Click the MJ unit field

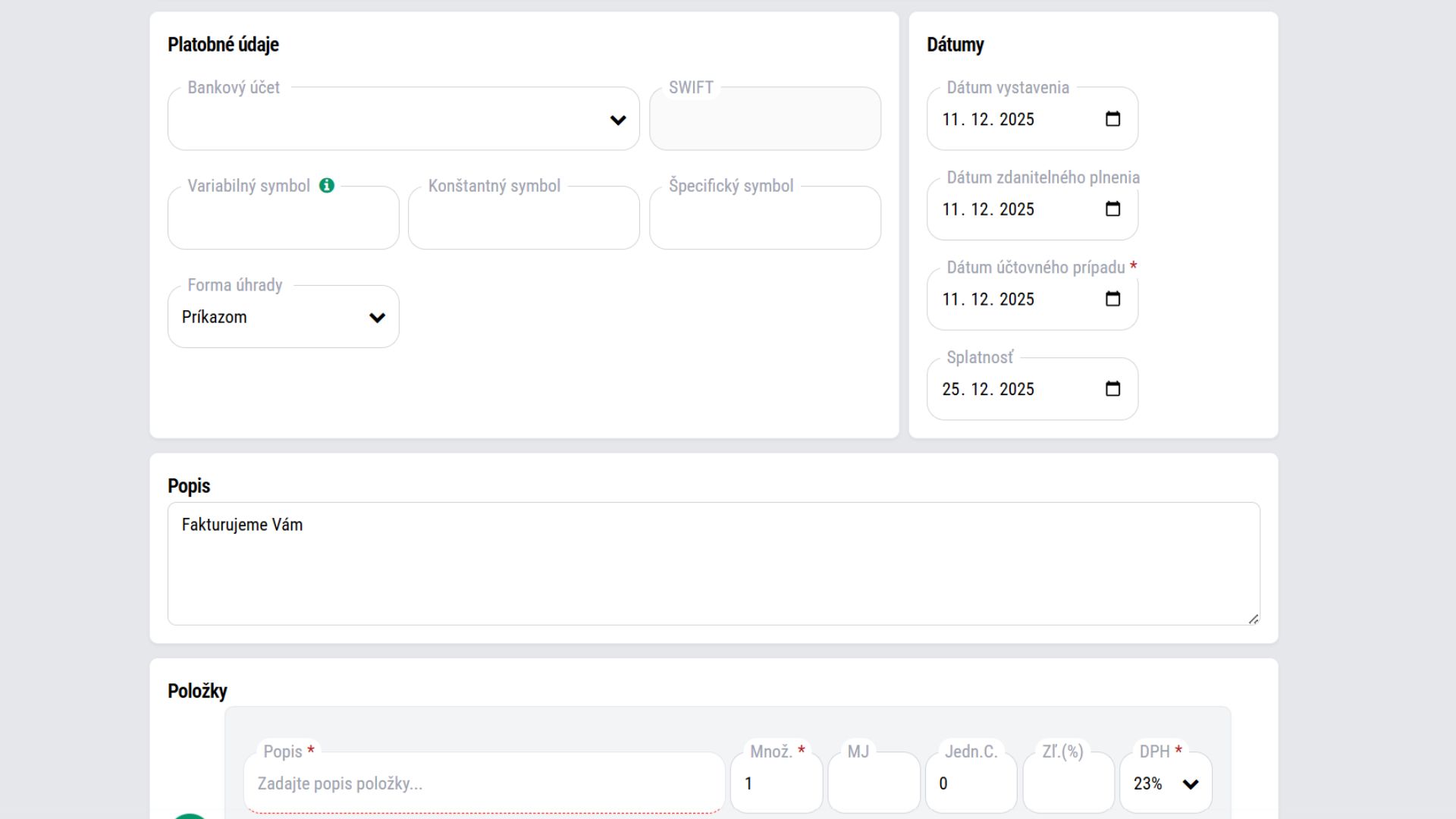point(874,783)
